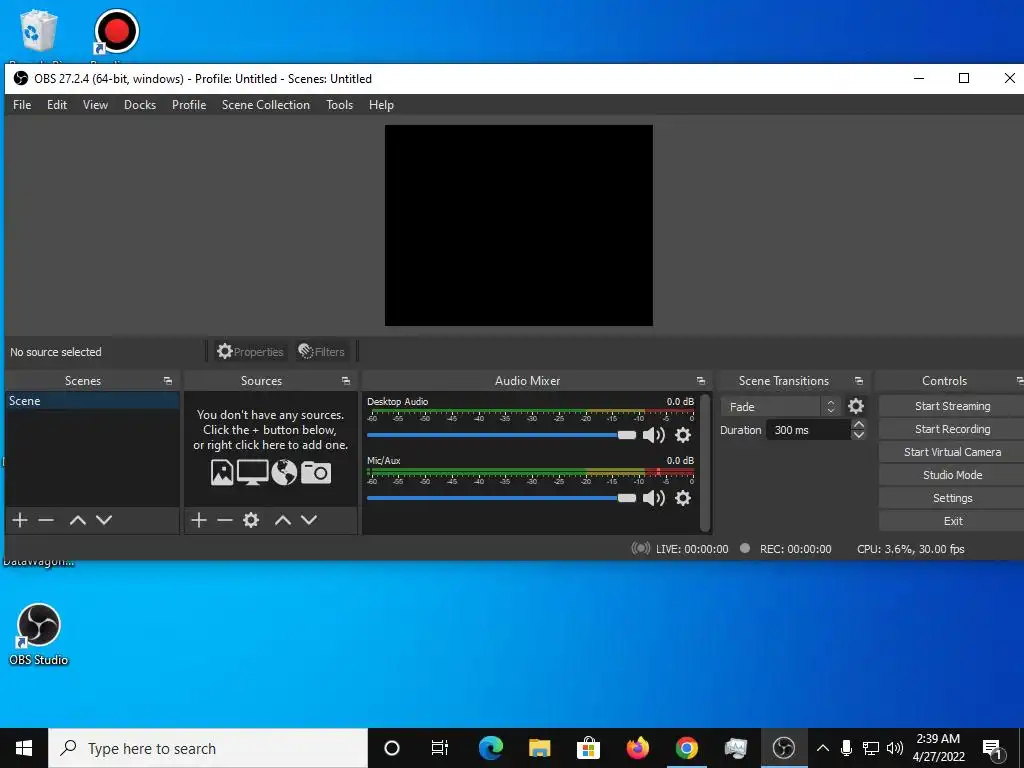This screenshot has height=768, width=1024.
Task: Open source properties gear in Sources panel
Action: [x=251, y=520]
